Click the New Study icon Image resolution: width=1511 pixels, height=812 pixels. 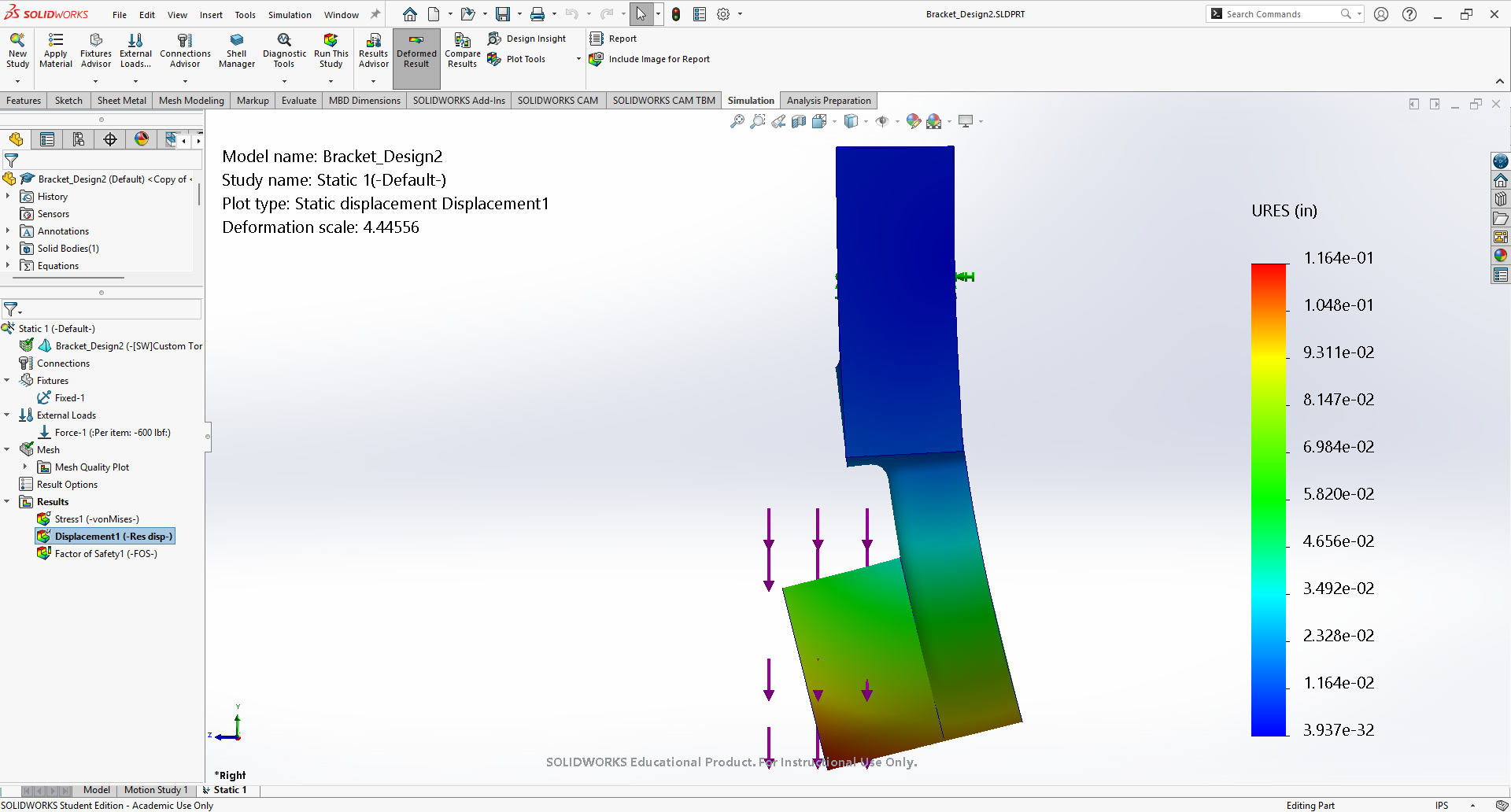17,50
